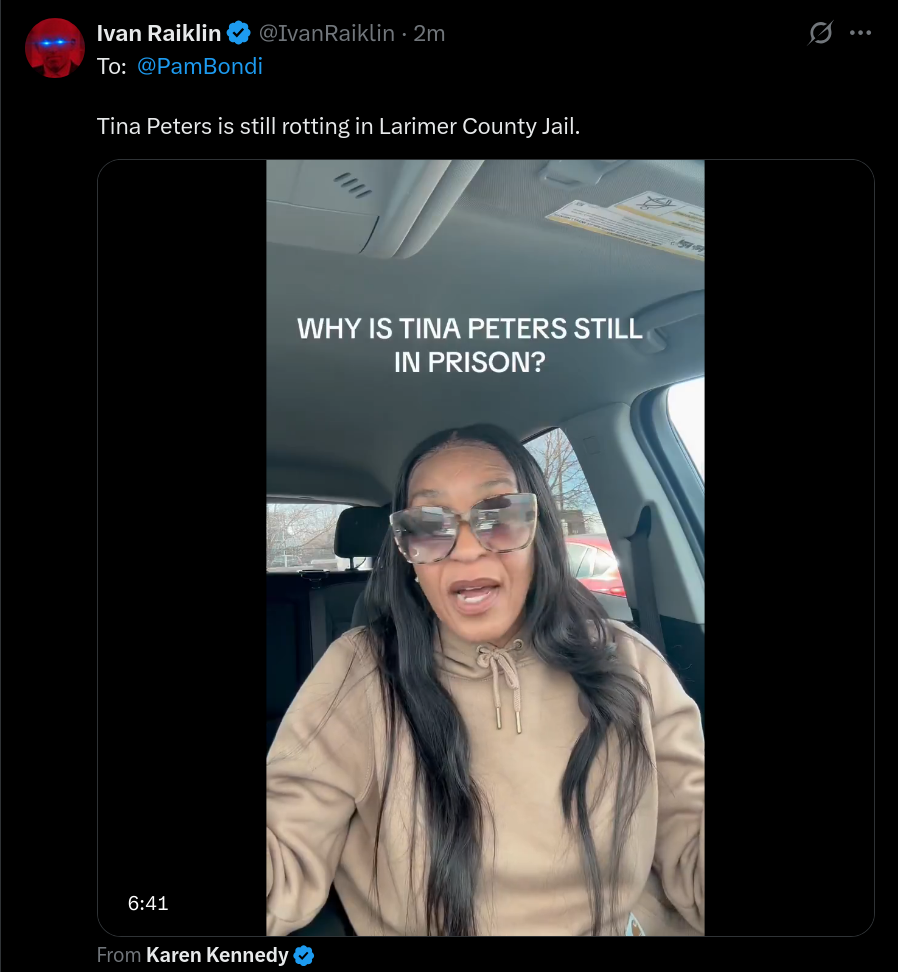Click the tweet text about Larimer County Jail
Screen dimensions: 898x972
pos(338,126)
